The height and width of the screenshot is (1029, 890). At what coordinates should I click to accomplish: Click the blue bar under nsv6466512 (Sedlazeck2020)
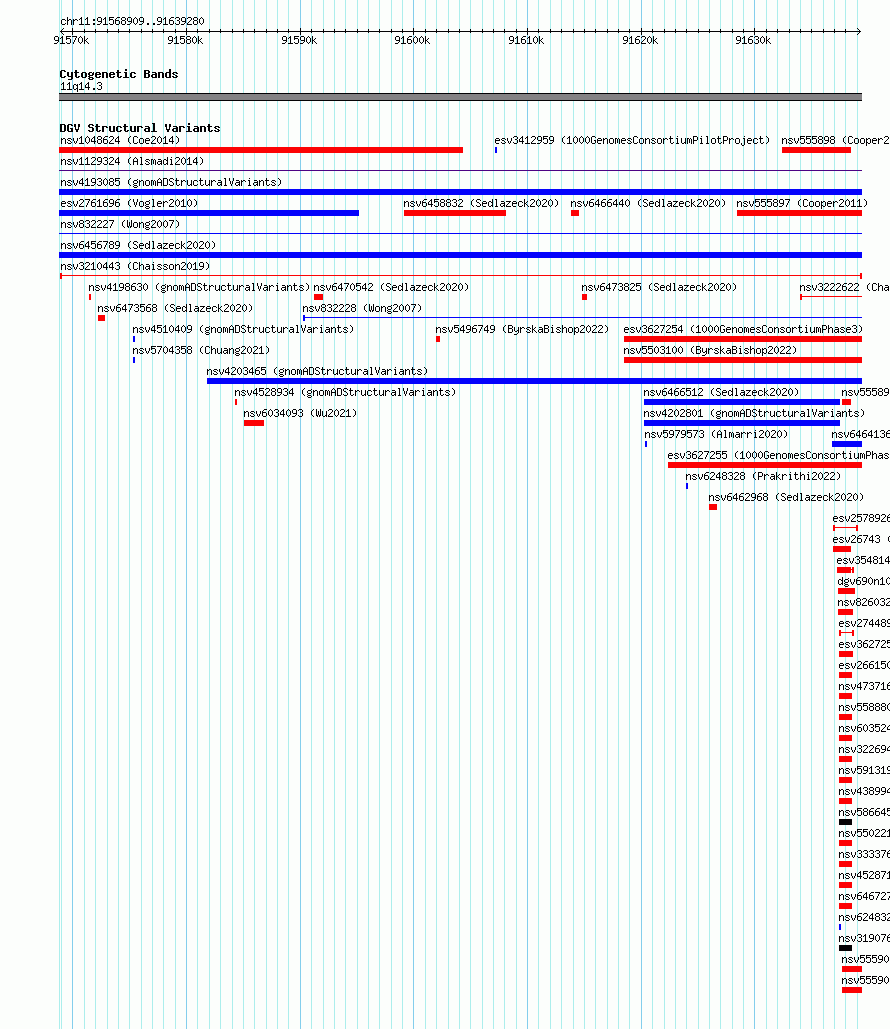742,402
